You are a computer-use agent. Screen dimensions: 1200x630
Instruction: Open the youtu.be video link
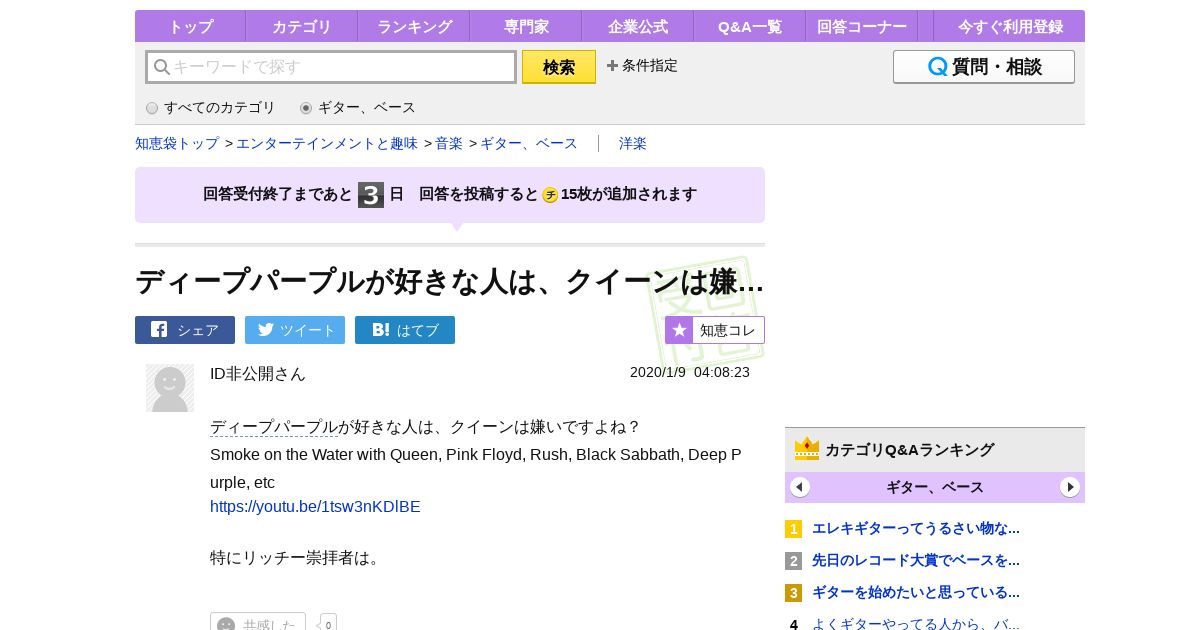point(315,506)
